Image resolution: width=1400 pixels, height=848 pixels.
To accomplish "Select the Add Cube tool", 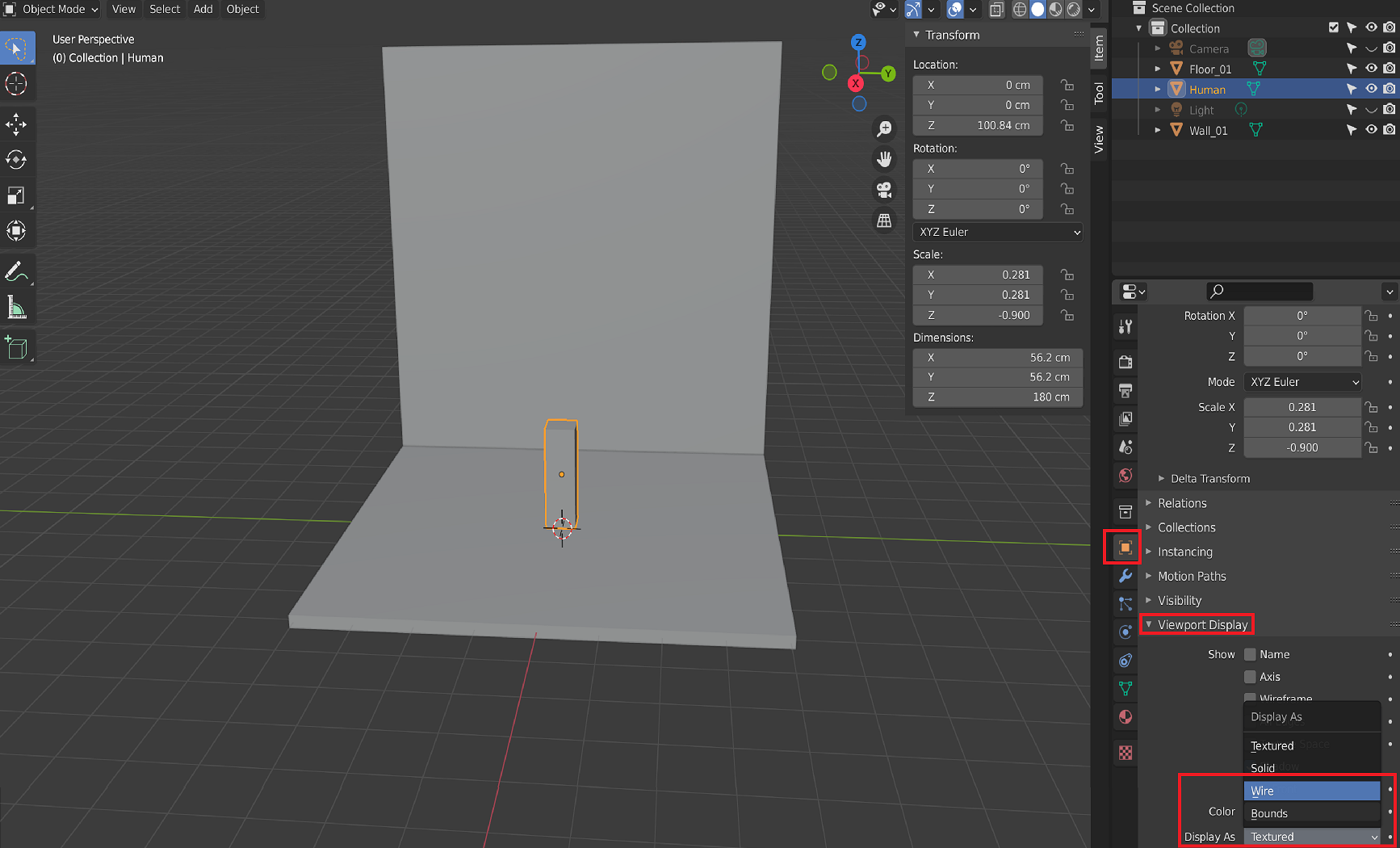I will [16, 348].
